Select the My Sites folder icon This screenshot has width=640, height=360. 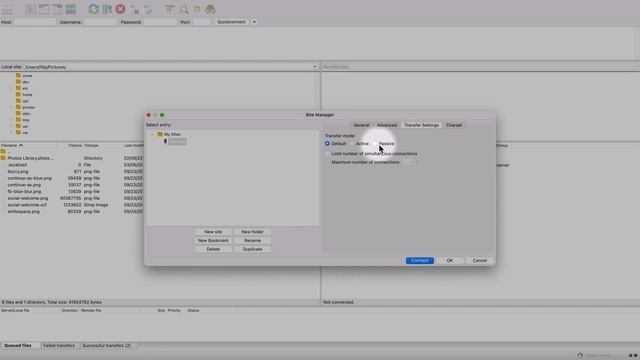tap(160, 134)
